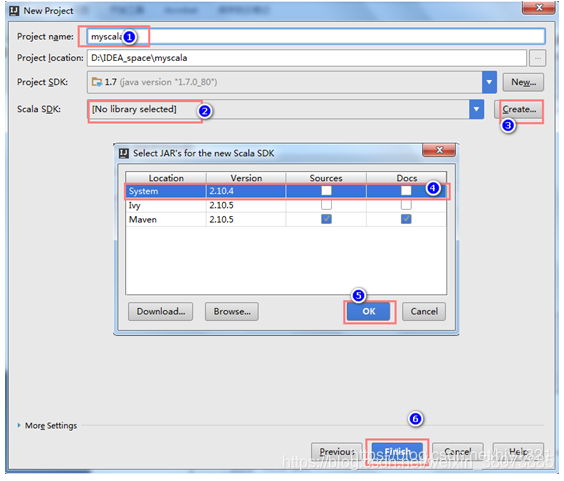The height and width of the screenshot is (481, 564).
Task: Expand More Settings section
Action: pyautogui.click(x=47, y=426)
